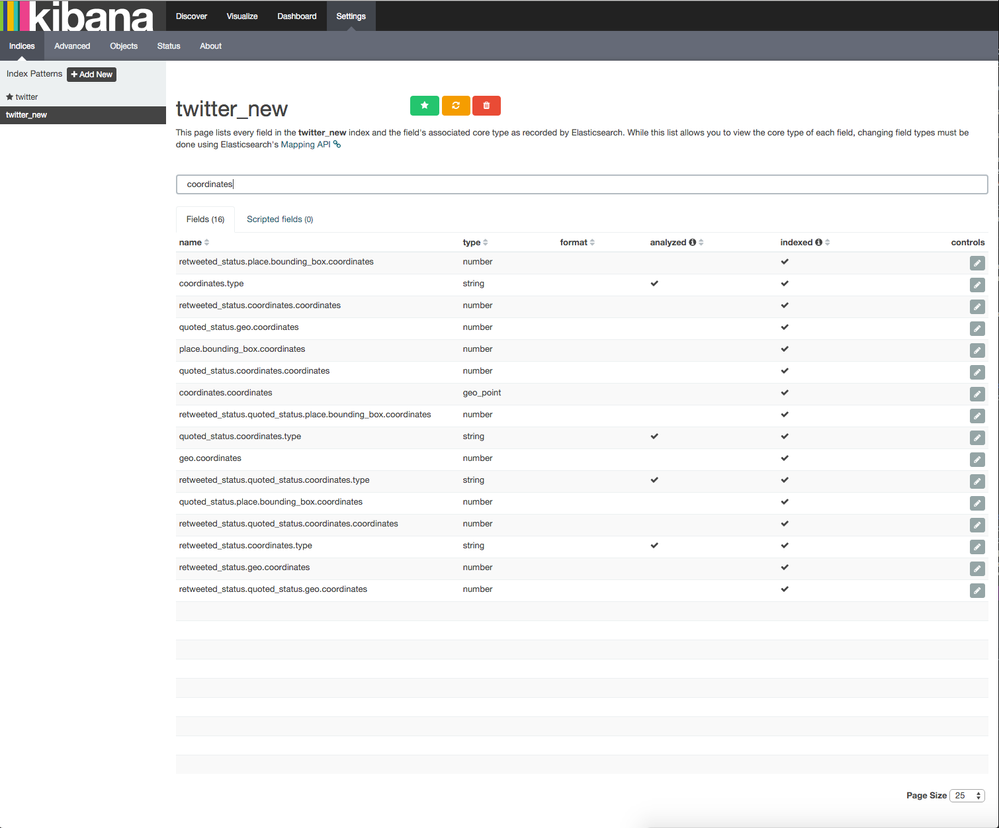Screen dimensions: 999x828
Task: Edit the coordinates.coordinates geo_point field
Action: [977, 393]
